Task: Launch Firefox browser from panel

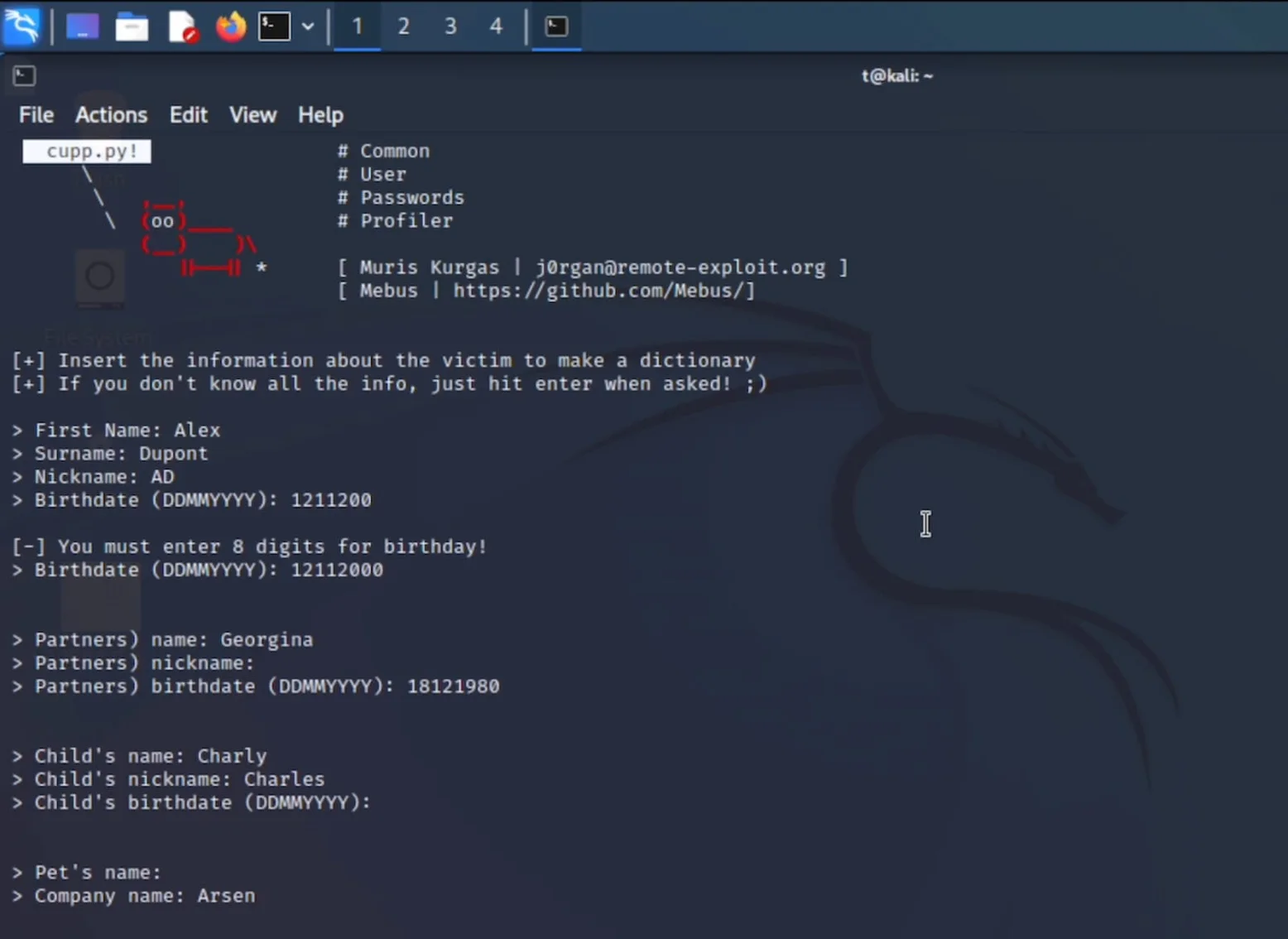Action: click(231, 26)
